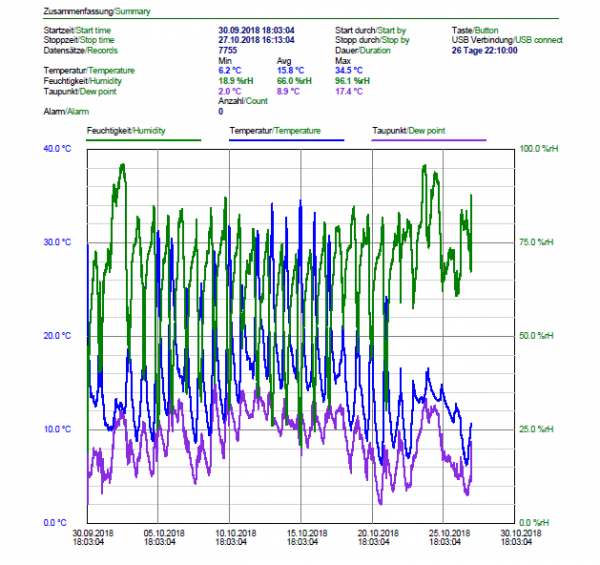The width and height of the screenshot is (600, 565).
Task: Click the 40.0 °C temperature axis label
Action: (57, 149)
